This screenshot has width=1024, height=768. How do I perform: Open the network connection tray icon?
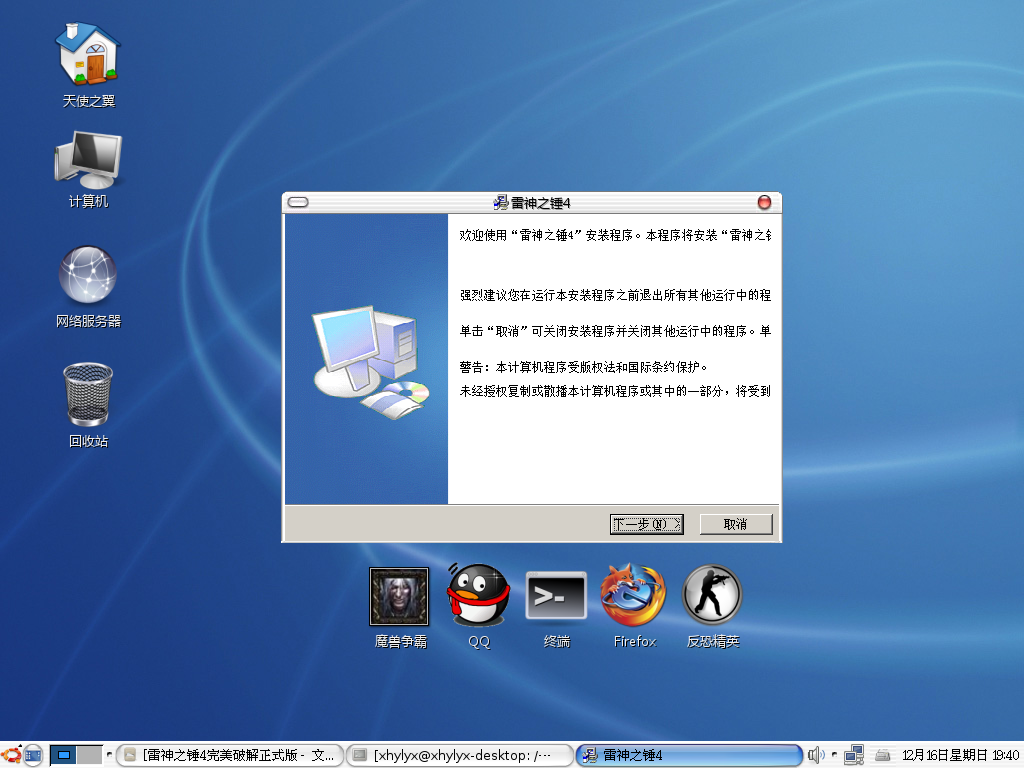pyautogui.click(x=854, y=756)
